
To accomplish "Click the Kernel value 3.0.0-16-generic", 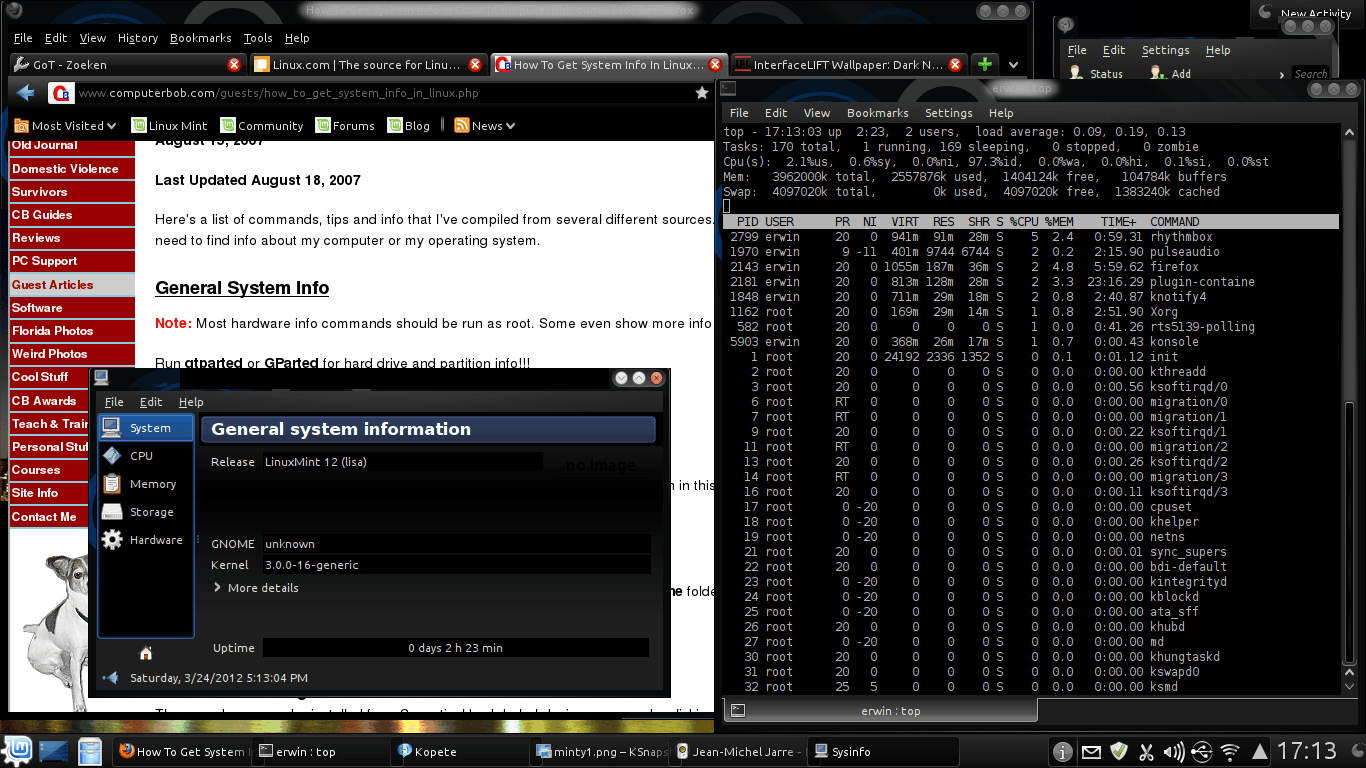I will pos(456,565).
